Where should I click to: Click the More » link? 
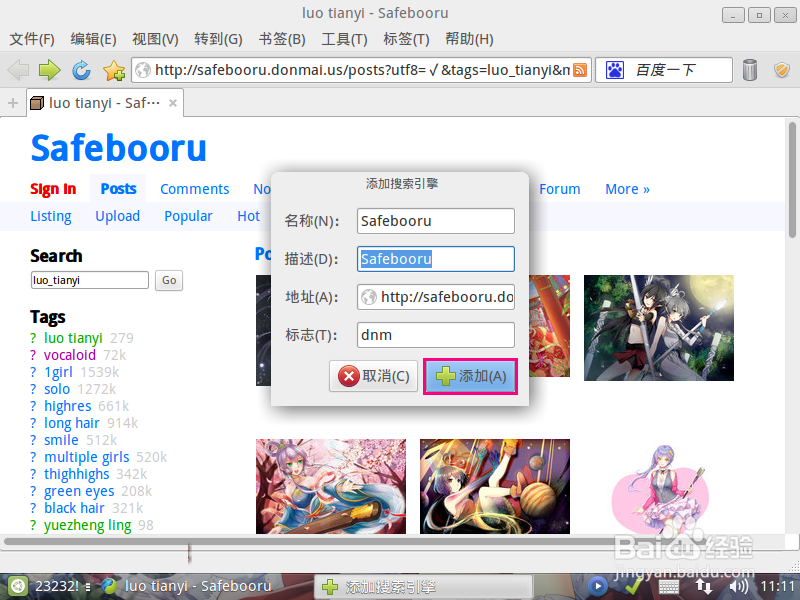tap(627, 189)
